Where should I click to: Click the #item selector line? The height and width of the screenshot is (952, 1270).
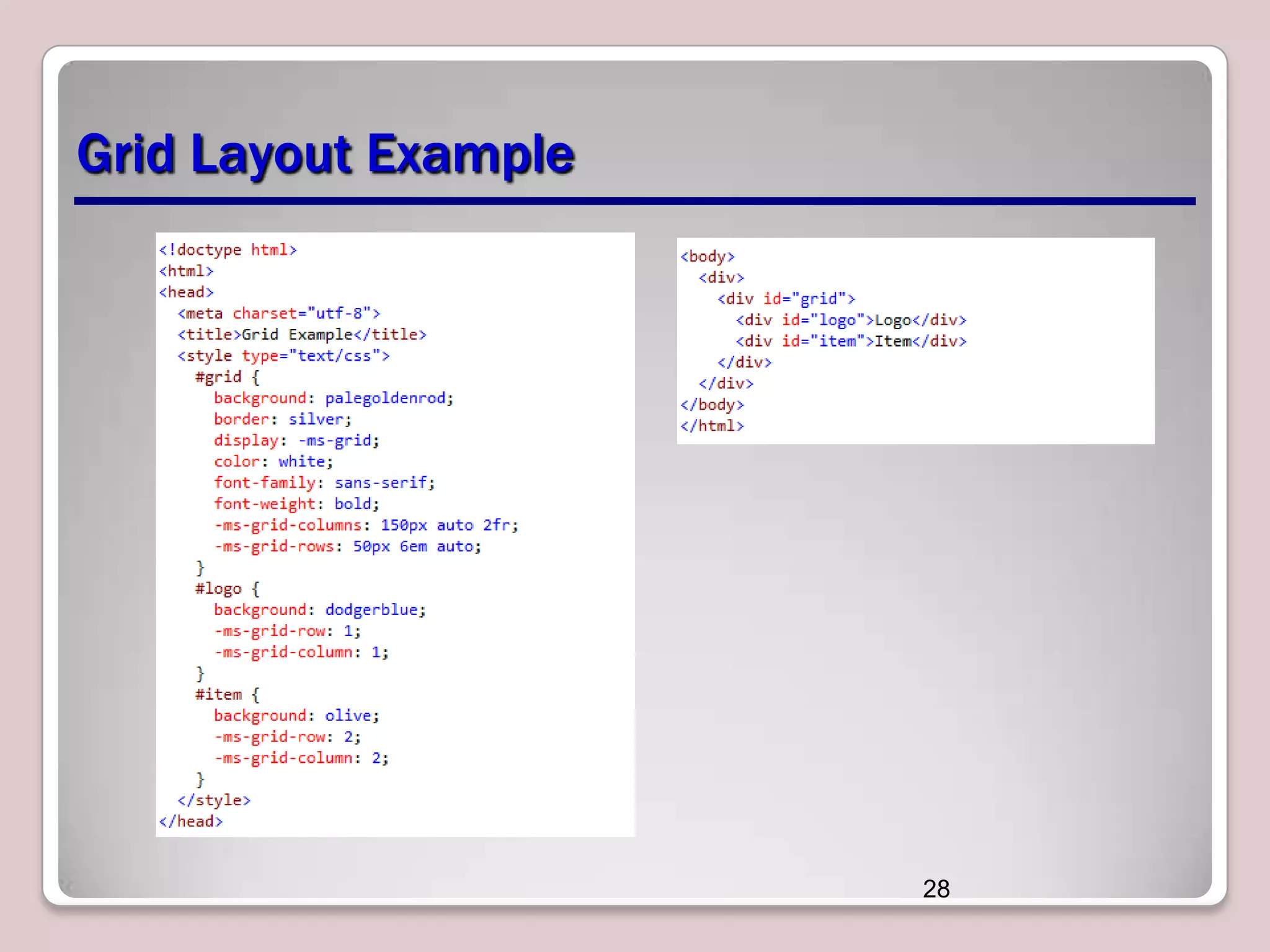227,695
